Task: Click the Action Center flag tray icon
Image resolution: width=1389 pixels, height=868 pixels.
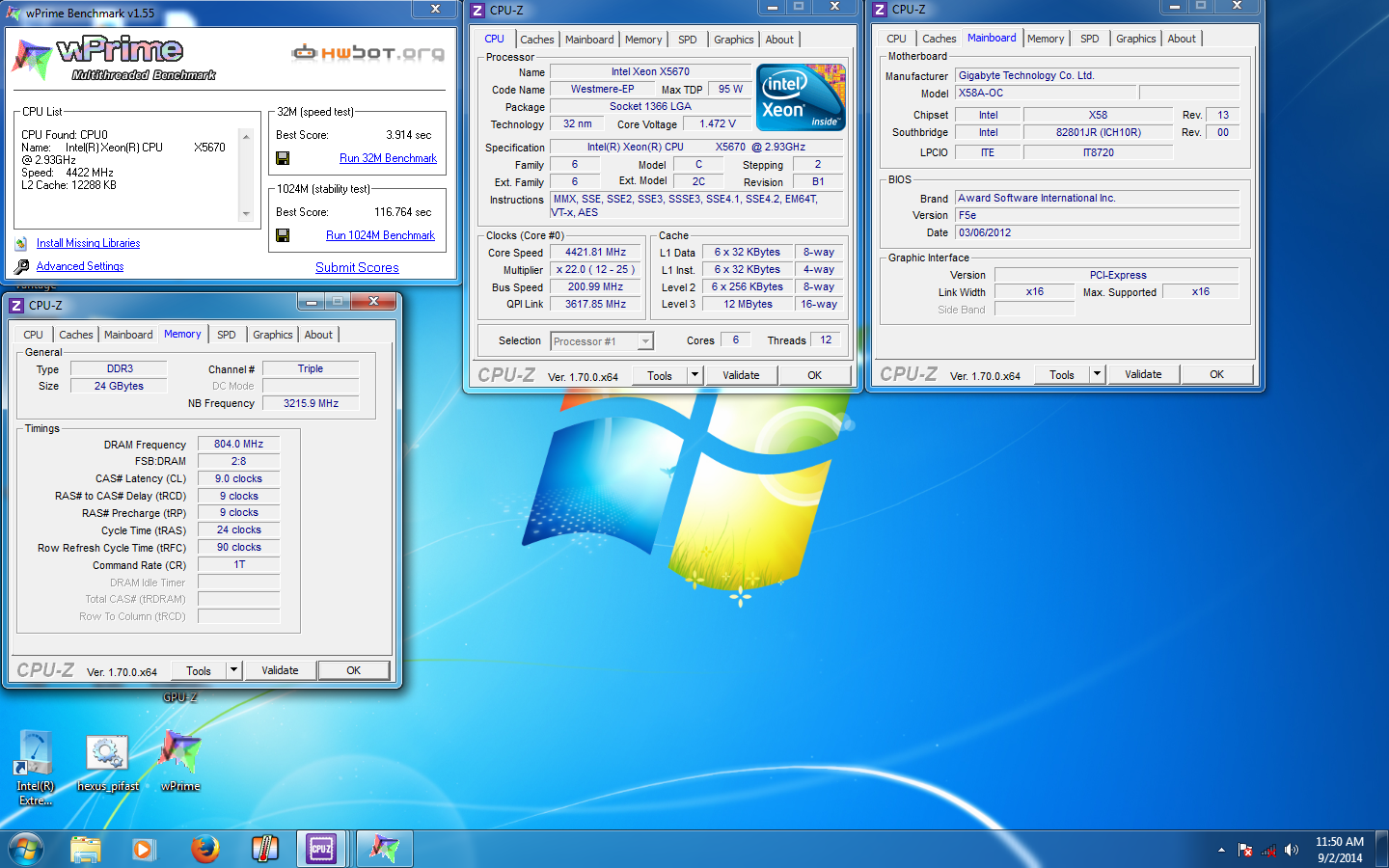Action: tap(1245, 850)
